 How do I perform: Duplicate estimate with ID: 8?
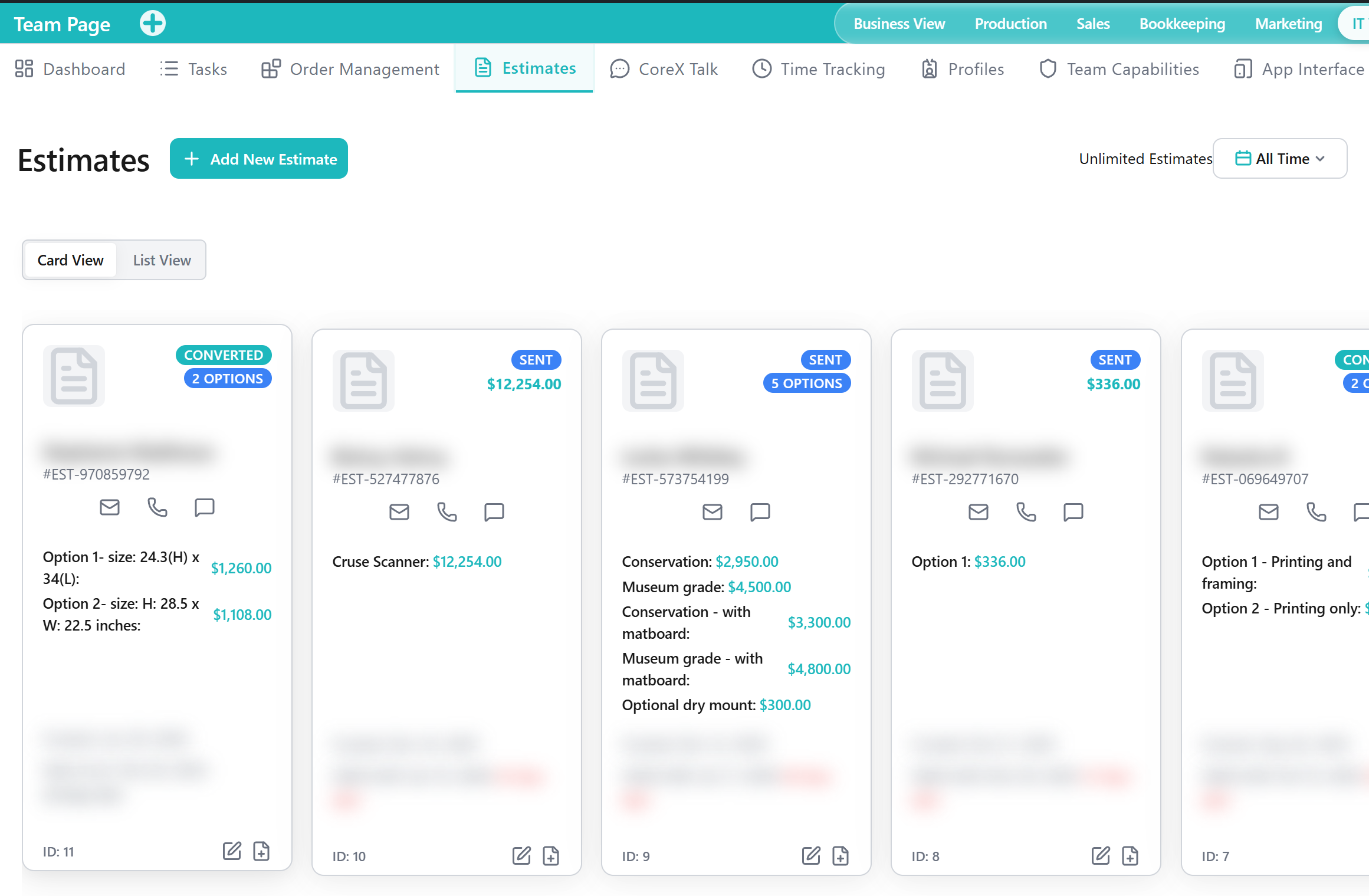tap(1130, 855)
